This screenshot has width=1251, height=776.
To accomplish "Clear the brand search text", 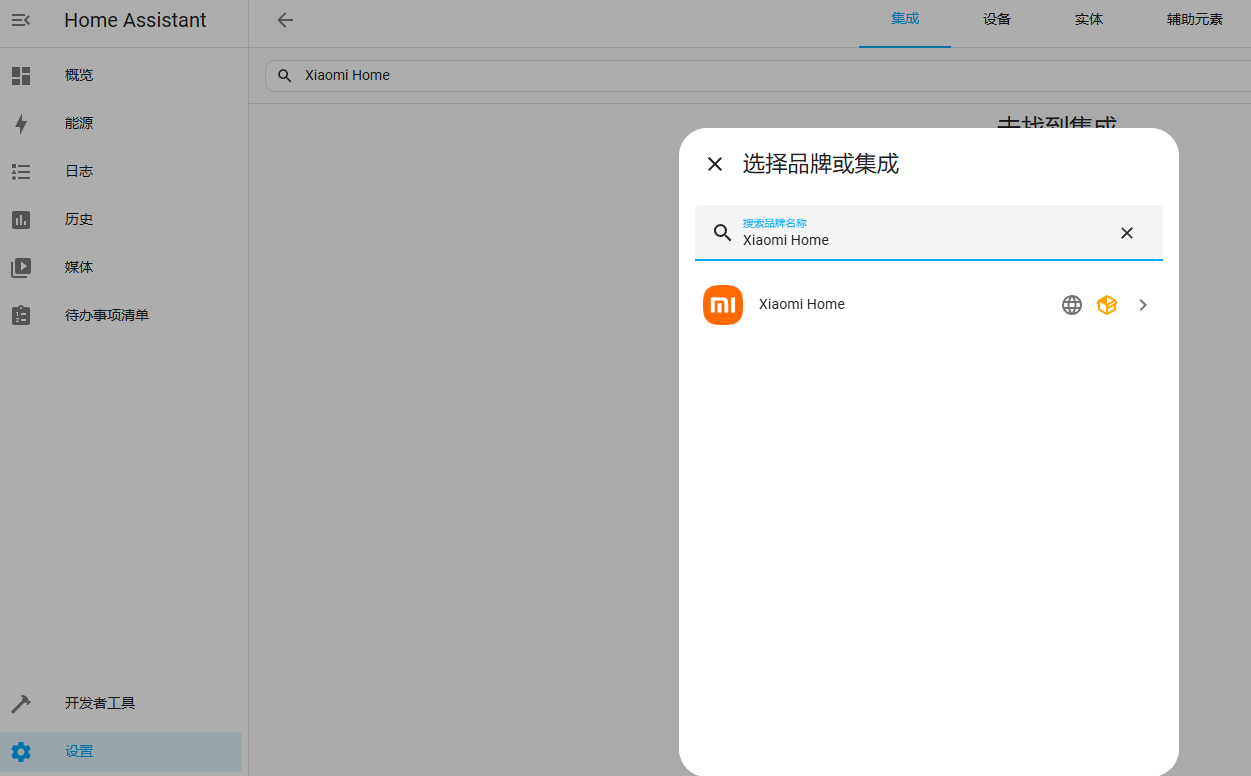I will 1127,233.
